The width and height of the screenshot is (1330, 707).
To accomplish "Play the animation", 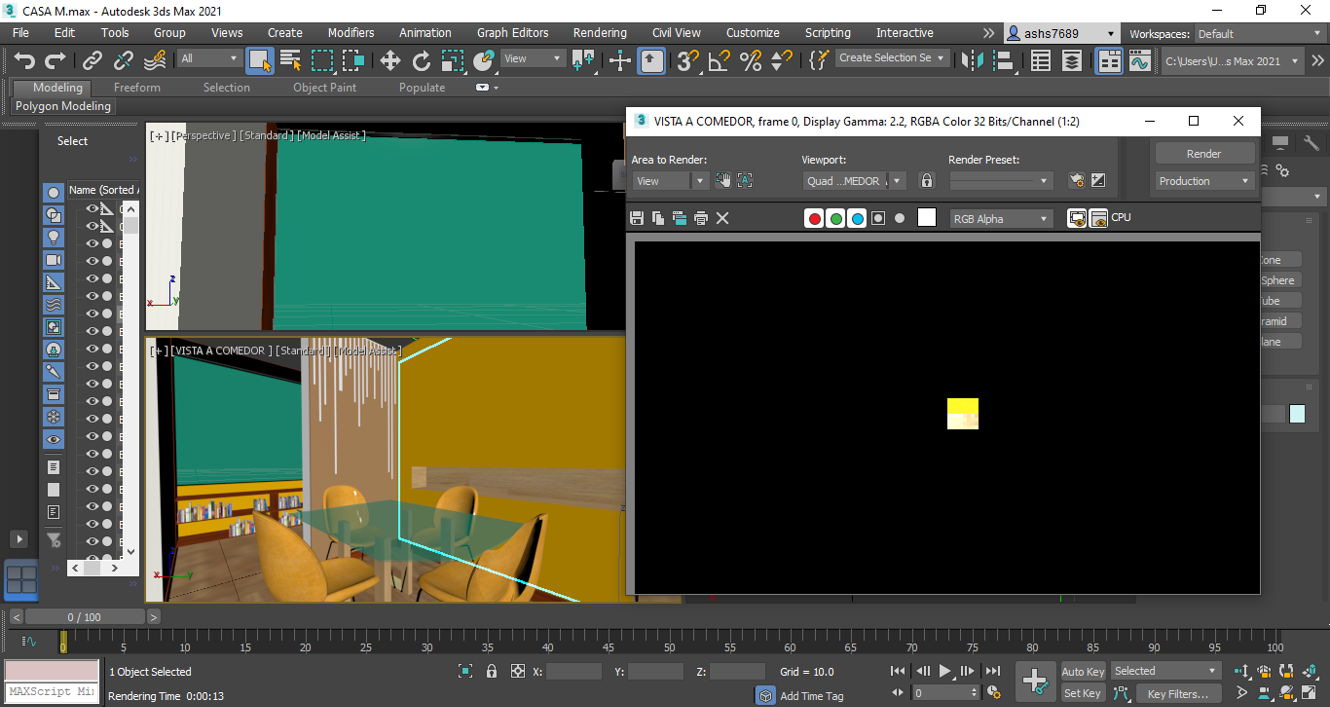I will click(x=945, y=672).
